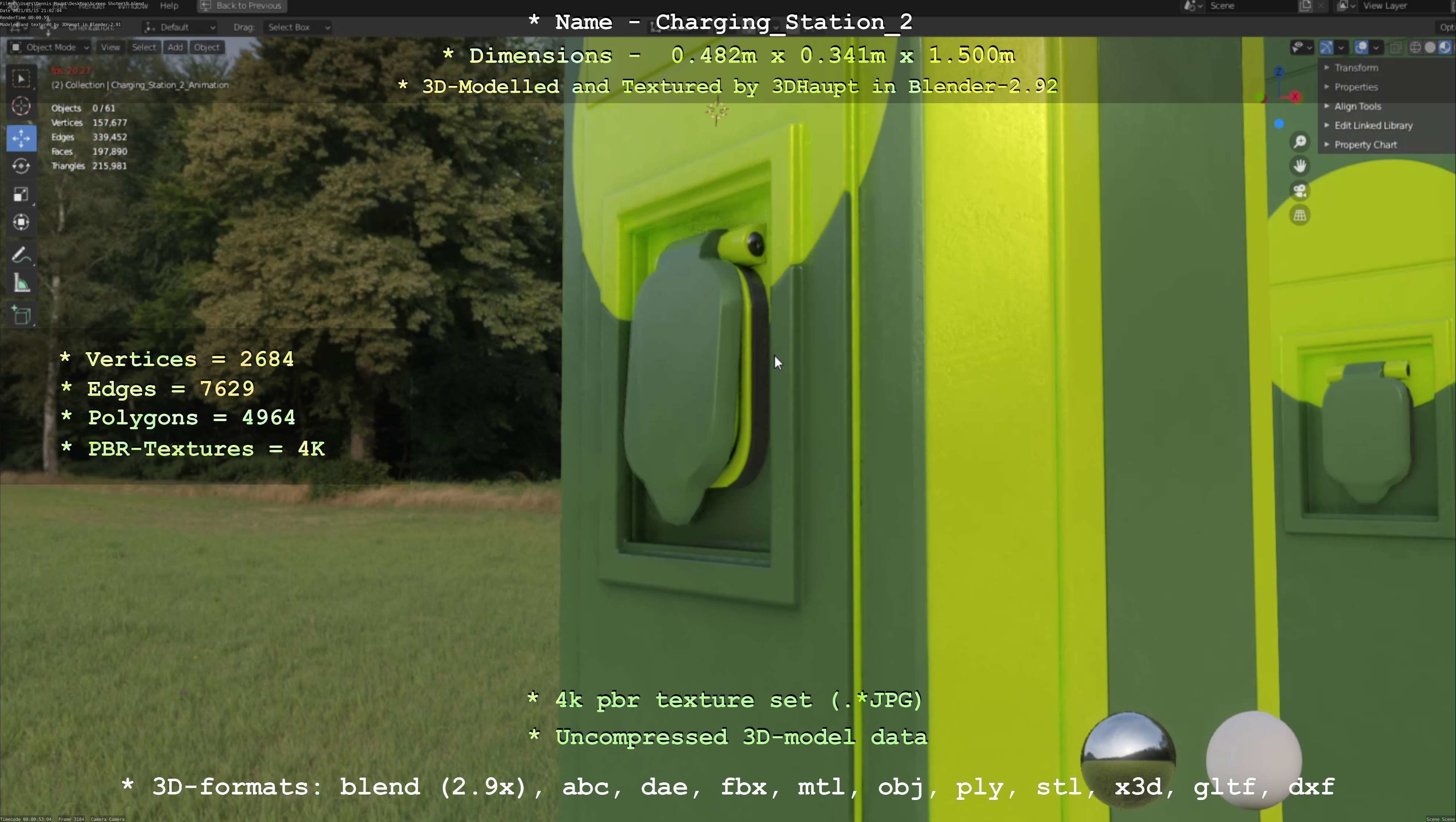1456x822 pixels.
Task: Toggle the show overlays button
Action: [1361, 47]
